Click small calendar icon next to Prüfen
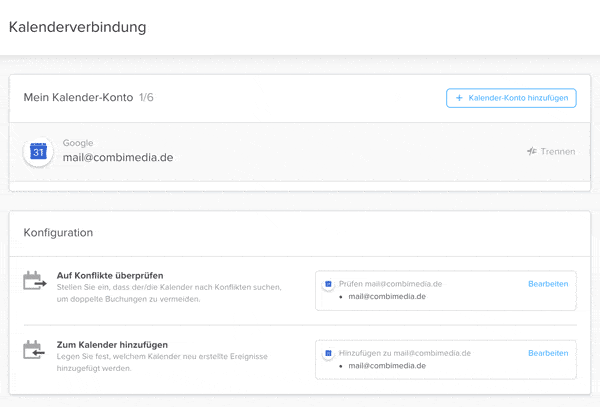Viewport: 600px width, 407px height. pyautogui.click(x=328, y=284)
